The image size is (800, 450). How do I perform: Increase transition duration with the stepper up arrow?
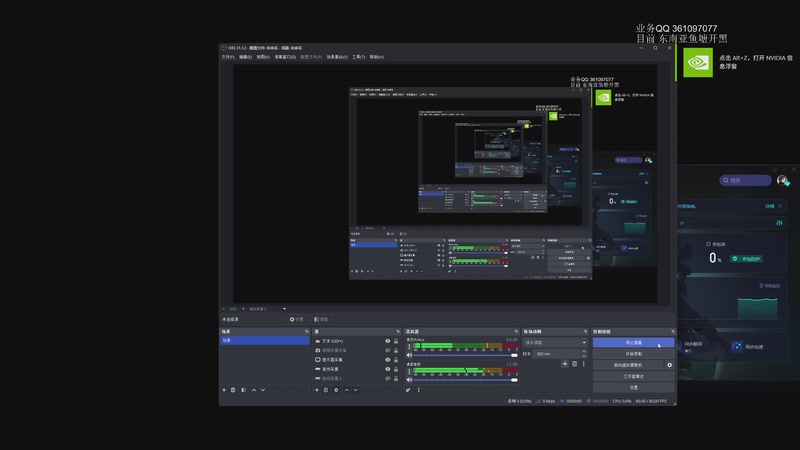[584, 352]
